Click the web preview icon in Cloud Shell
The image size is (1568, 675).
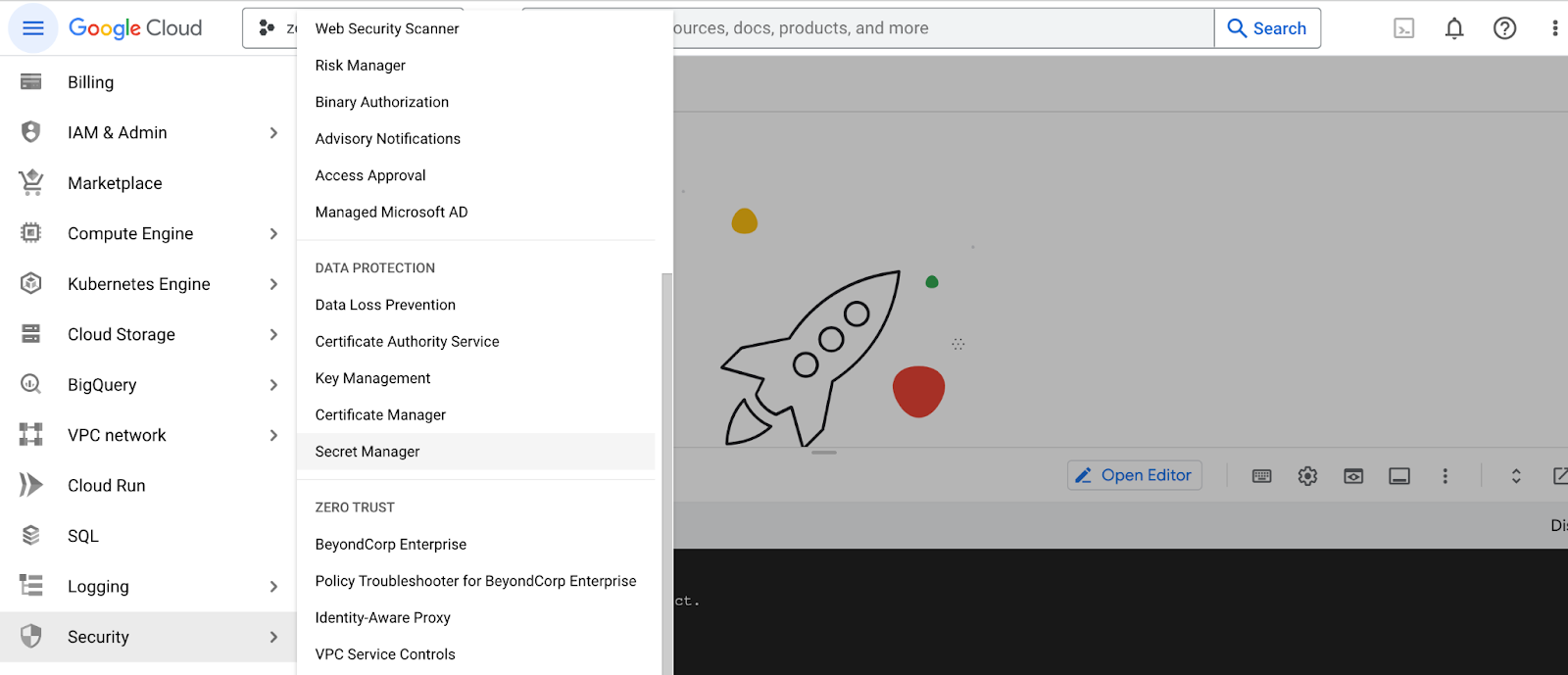point(1353,476)
